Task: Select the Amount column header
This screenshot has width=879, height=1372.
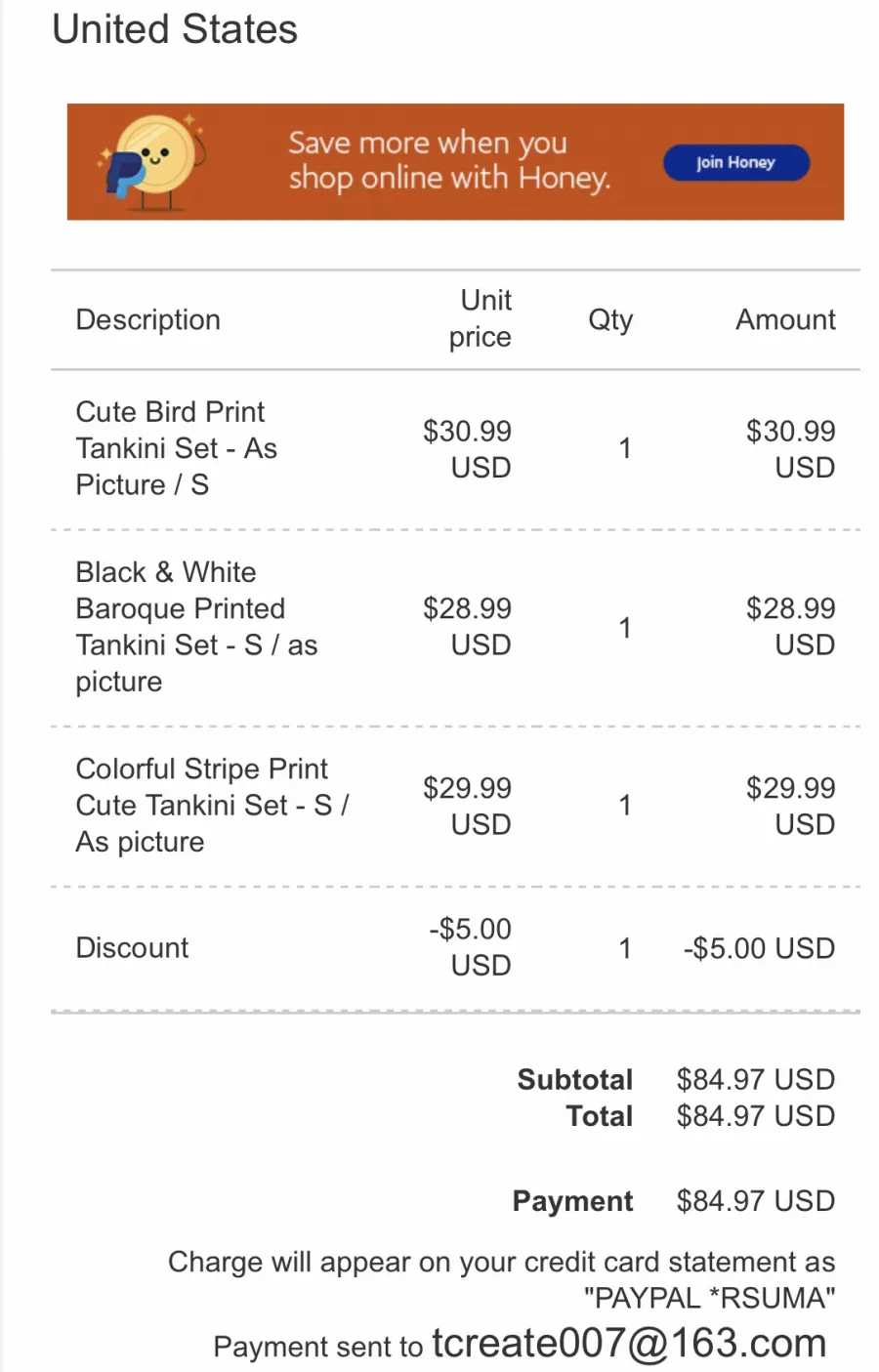Action: pyautogui.click(x=785, y=319)
